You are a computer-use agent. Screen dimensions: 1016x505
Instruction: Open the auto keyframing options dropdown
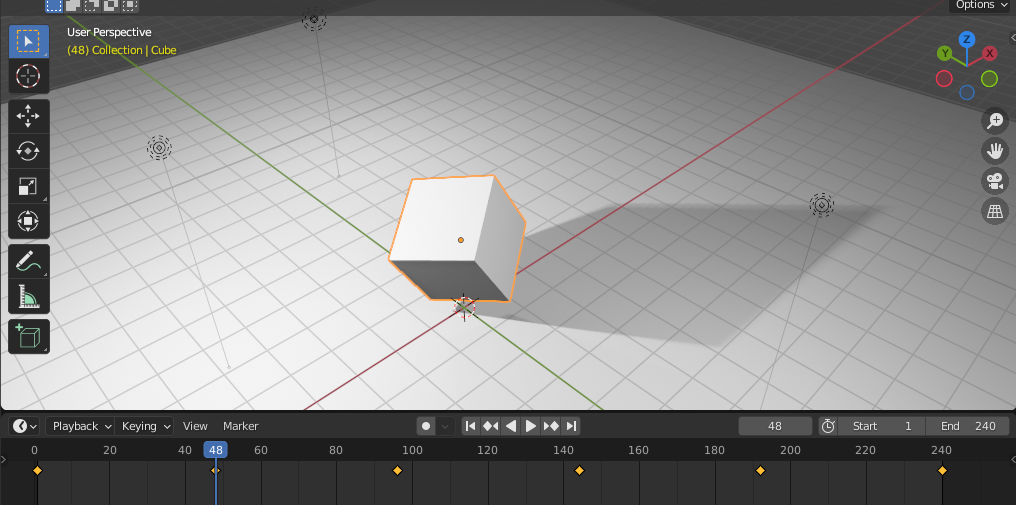coord(444,426)
